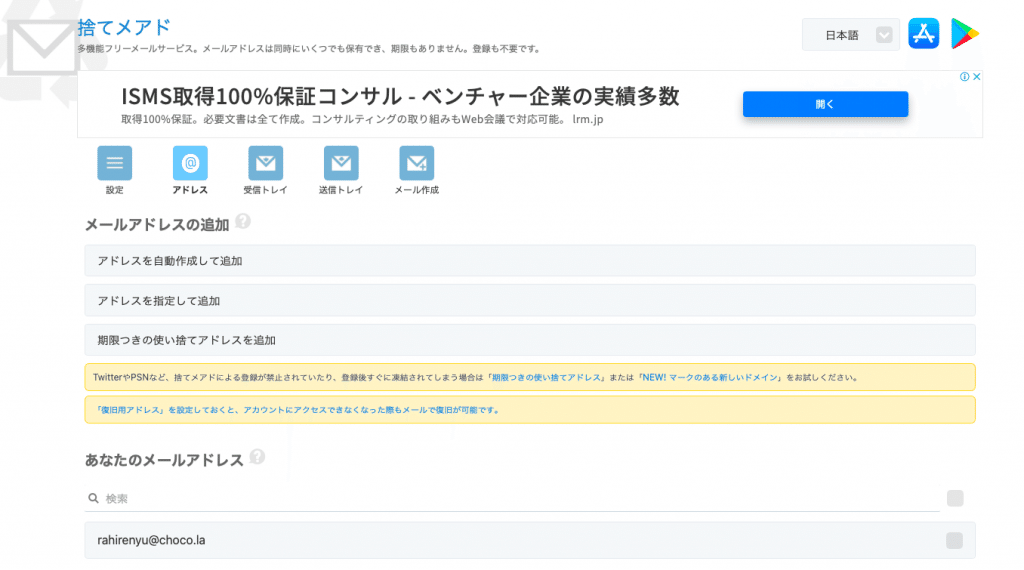The image size is (1024, 570).
Task: Toggle the select-all checkbox beside search bar
Action: coord(954,498)
